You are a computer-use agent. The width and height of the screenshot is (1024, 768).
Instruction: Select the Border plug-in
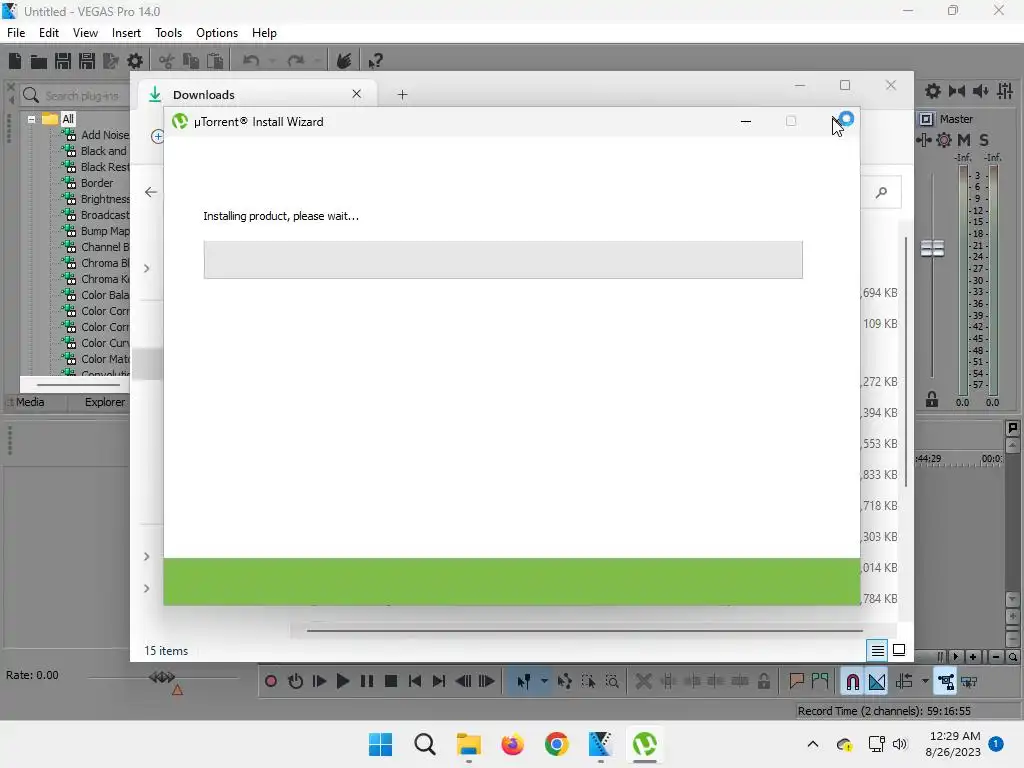97,183
